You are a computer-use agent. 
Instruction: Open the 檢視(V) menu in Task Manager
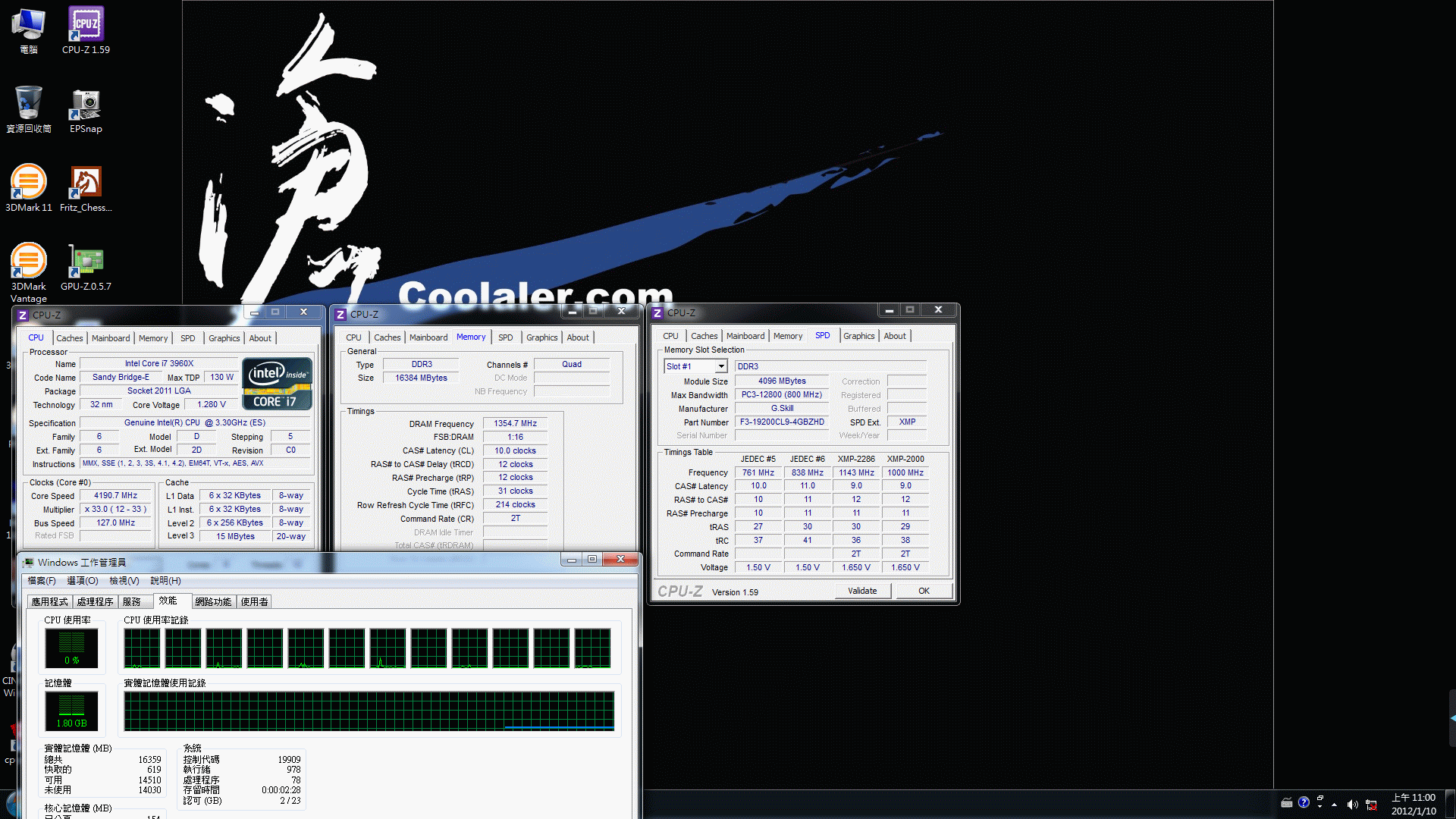[x=124, y=581]
